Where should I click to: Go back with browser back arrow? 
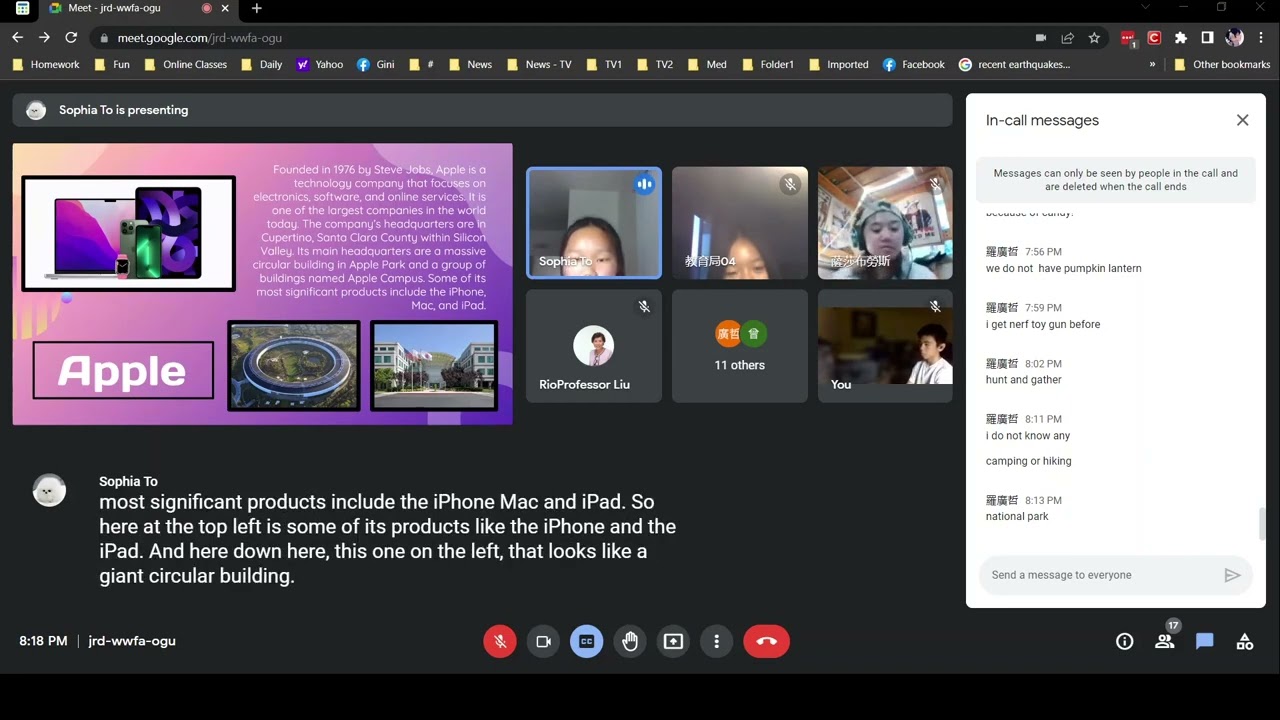tap(17, 37)
